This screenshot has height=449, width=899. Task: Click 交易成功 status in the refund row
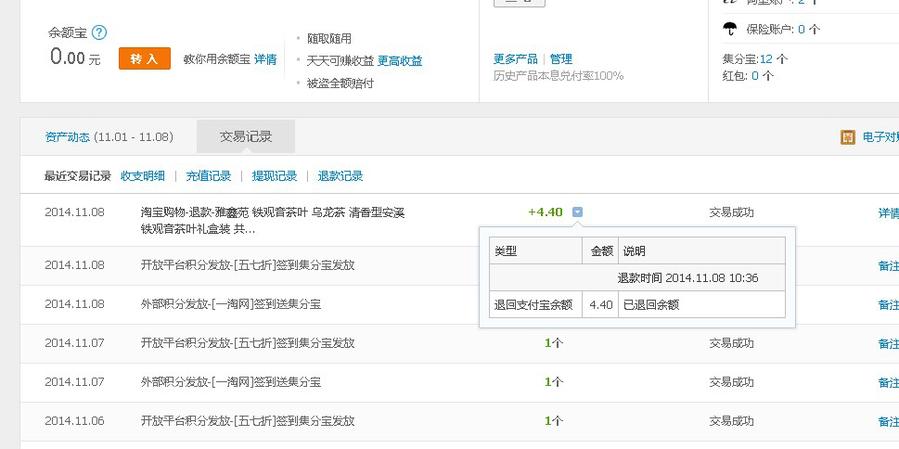tap(732, 212)
